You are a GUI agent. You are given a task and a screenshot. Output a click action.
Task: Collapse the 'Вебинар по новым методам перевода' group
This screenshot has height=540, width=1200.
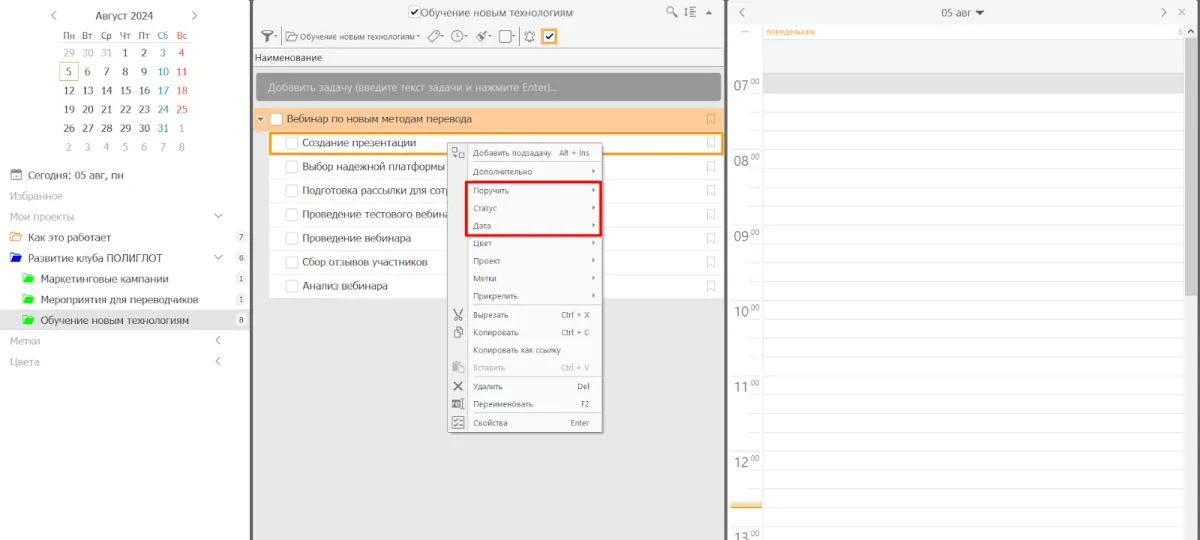point(261,119)
